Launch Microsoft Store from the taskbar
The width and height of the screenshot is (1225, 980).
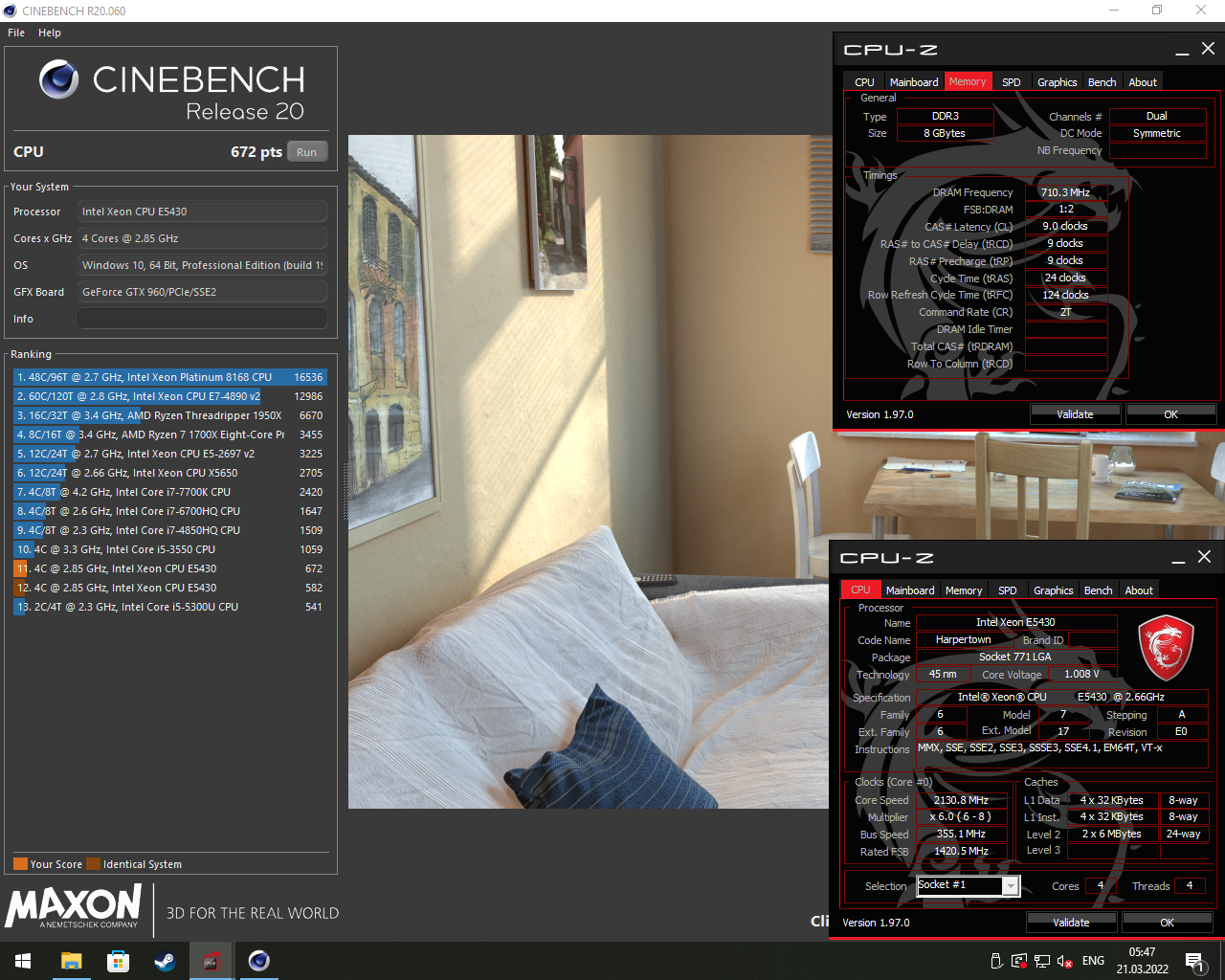click(118, 961)
